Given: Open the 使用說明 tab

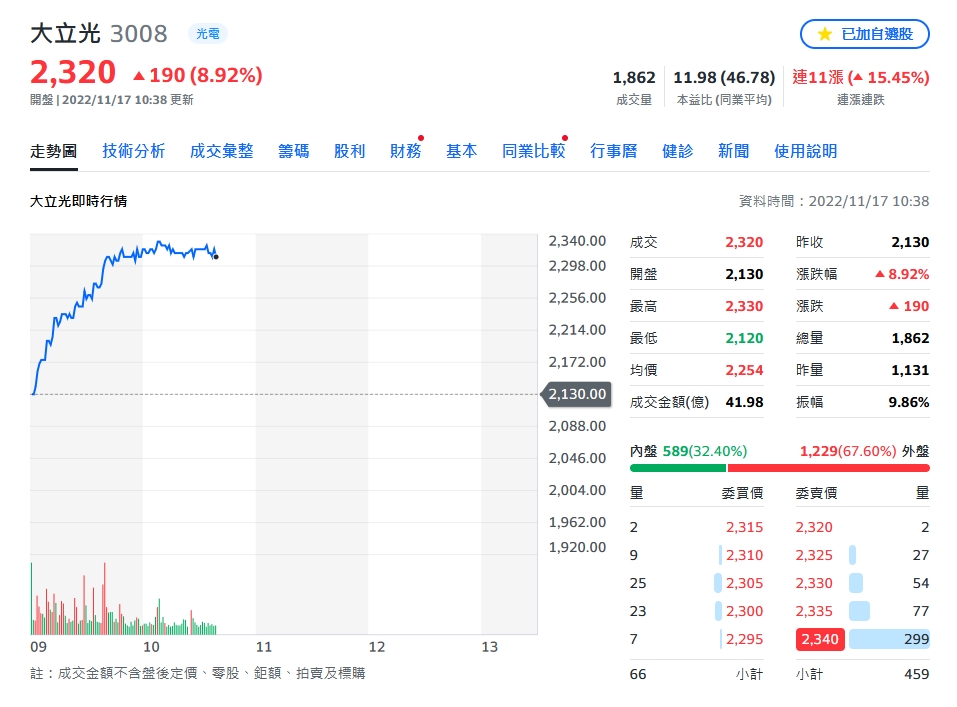Looking at the screenshot, I should coord(806,151).
